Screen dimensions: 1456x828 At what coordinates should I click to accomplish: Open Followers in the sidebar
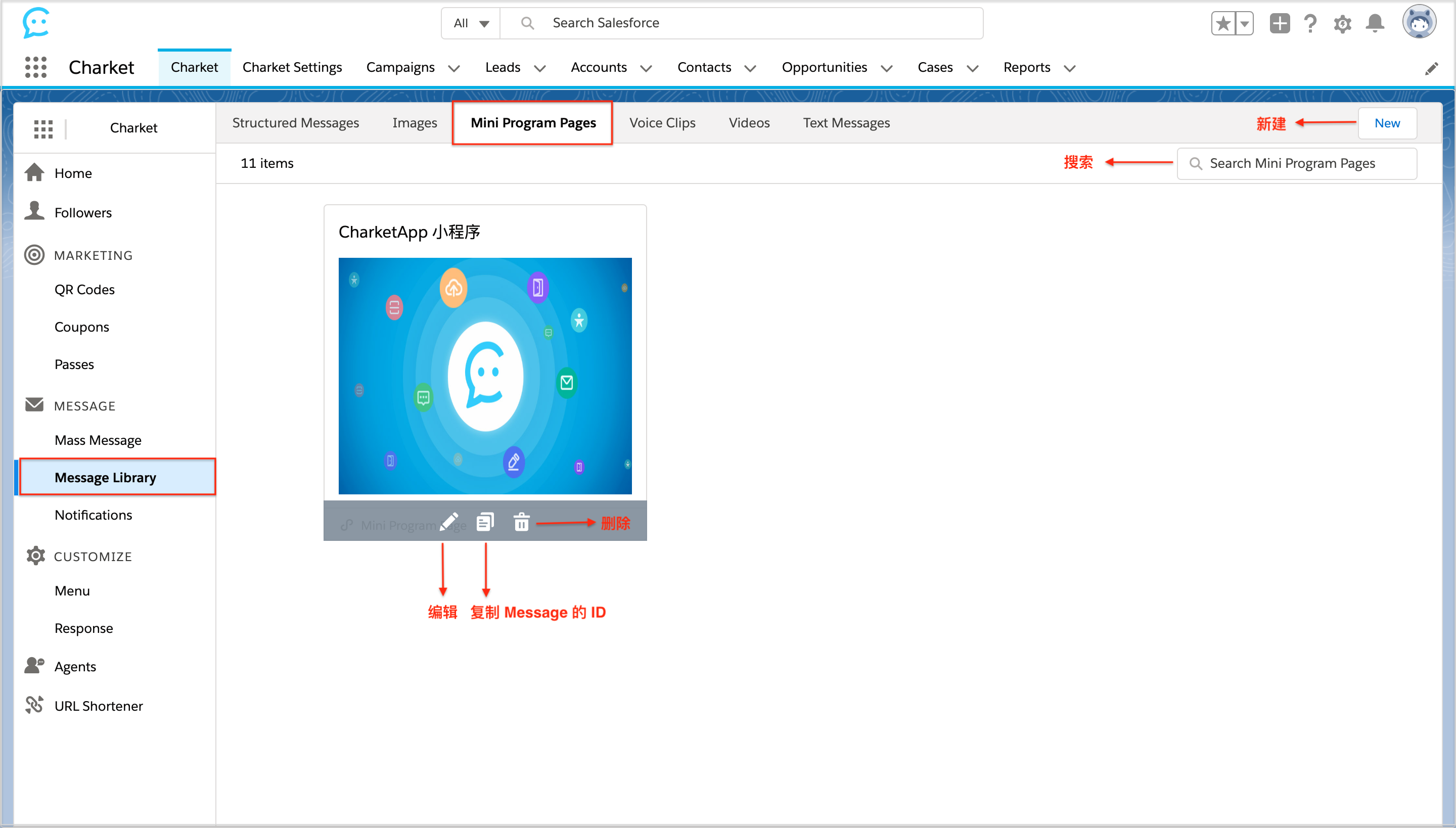click(x=83, y=213)
